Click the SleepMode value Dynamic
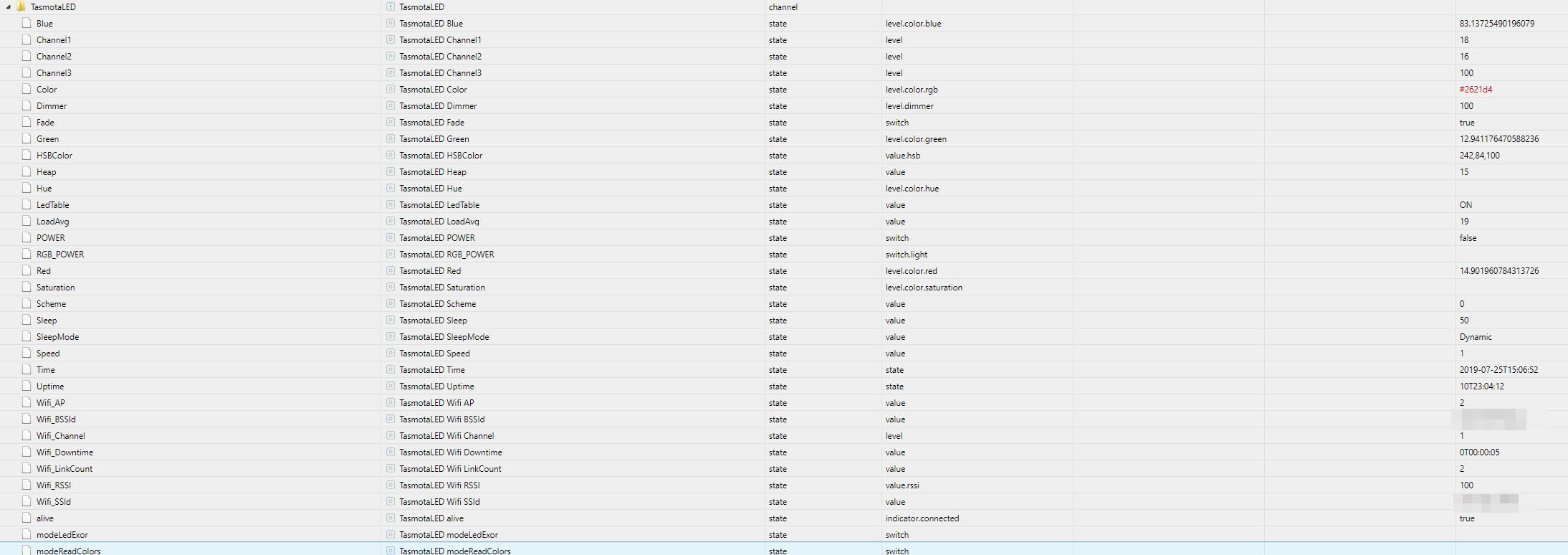Viewport: 1568px width, 555px height. click(1476, 336)
